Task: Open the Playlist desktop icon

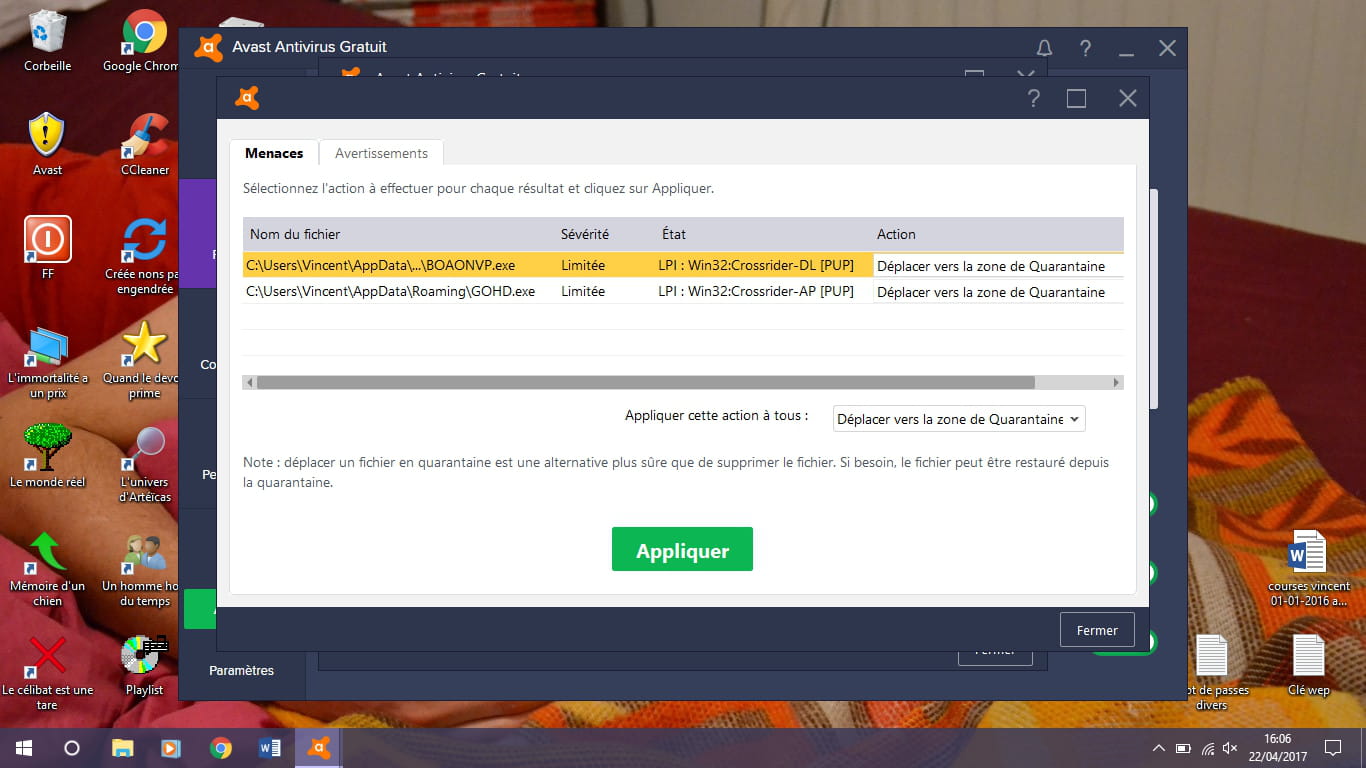Action: click(x=145, y=665)
